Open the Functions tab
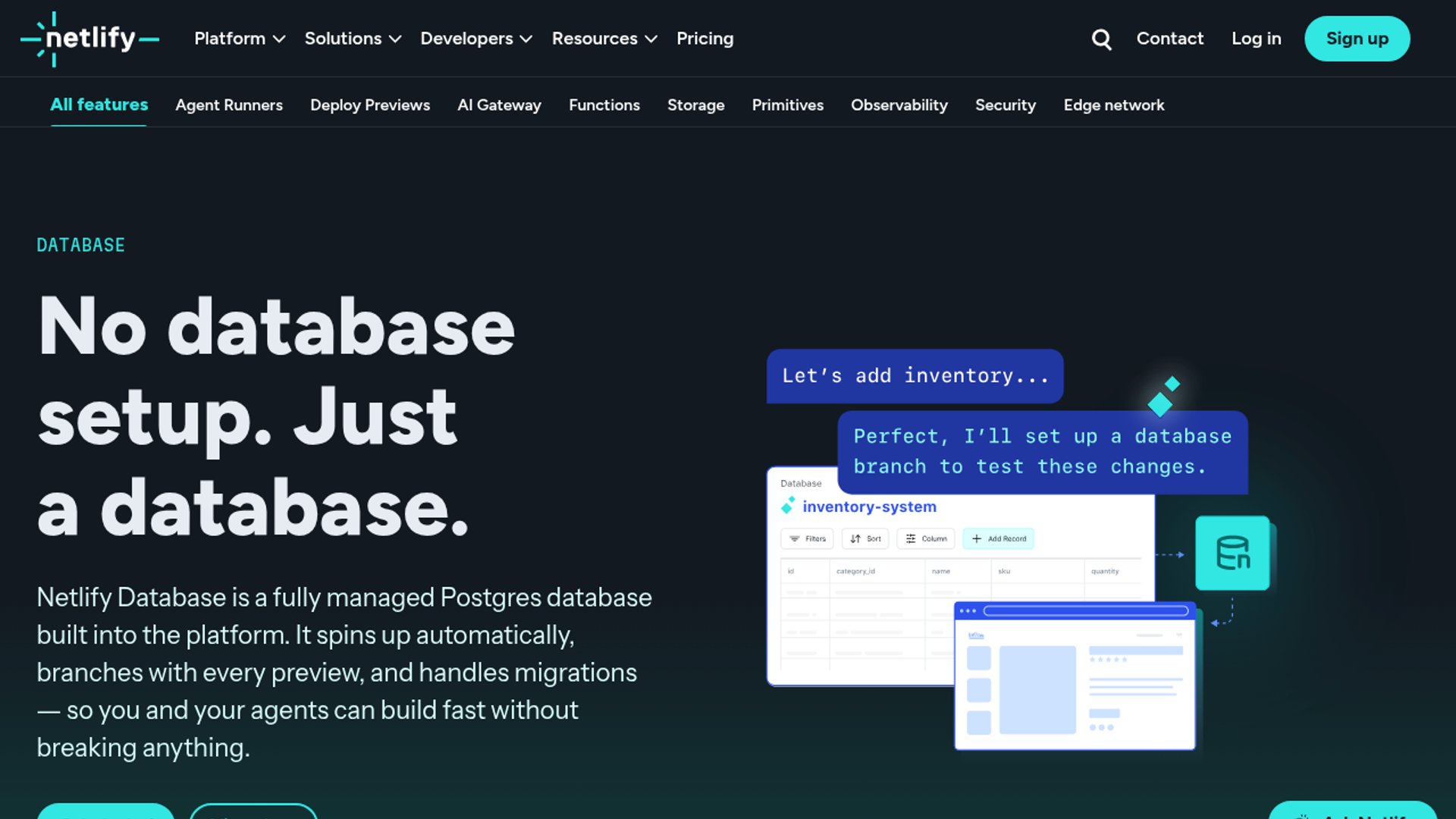The width and height of the screenshot is (1456, 819). [x=604, y=105]
